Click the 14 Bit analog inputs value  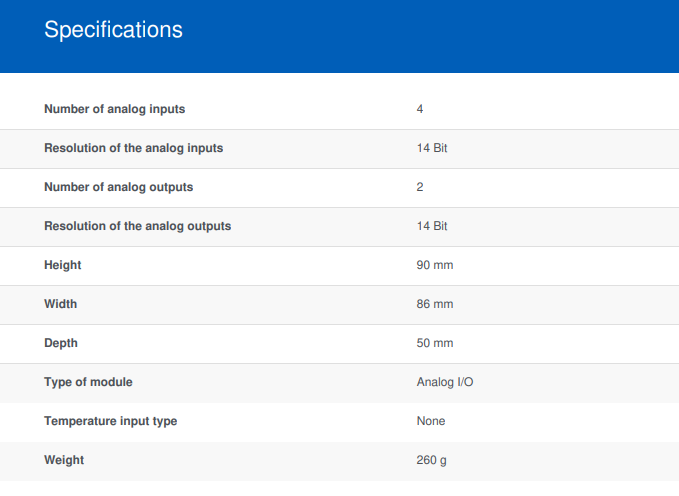tap(432, 148)
